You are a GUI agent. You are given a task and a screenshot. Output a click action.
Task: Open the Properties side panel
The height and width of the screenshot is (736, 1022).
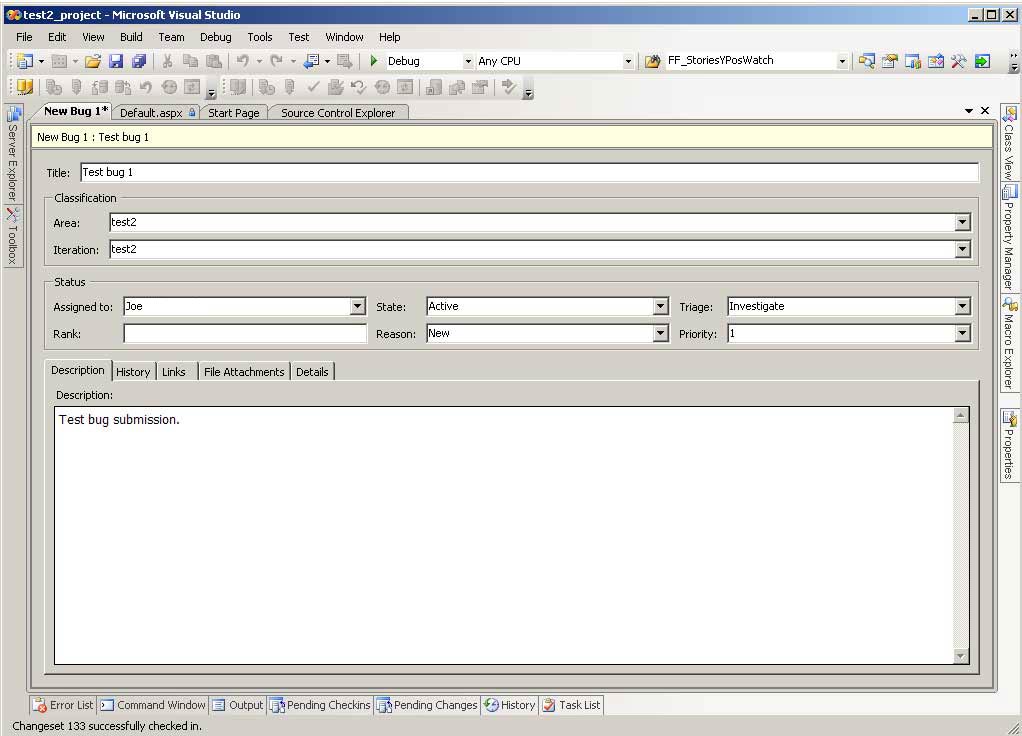[1009, 447]
